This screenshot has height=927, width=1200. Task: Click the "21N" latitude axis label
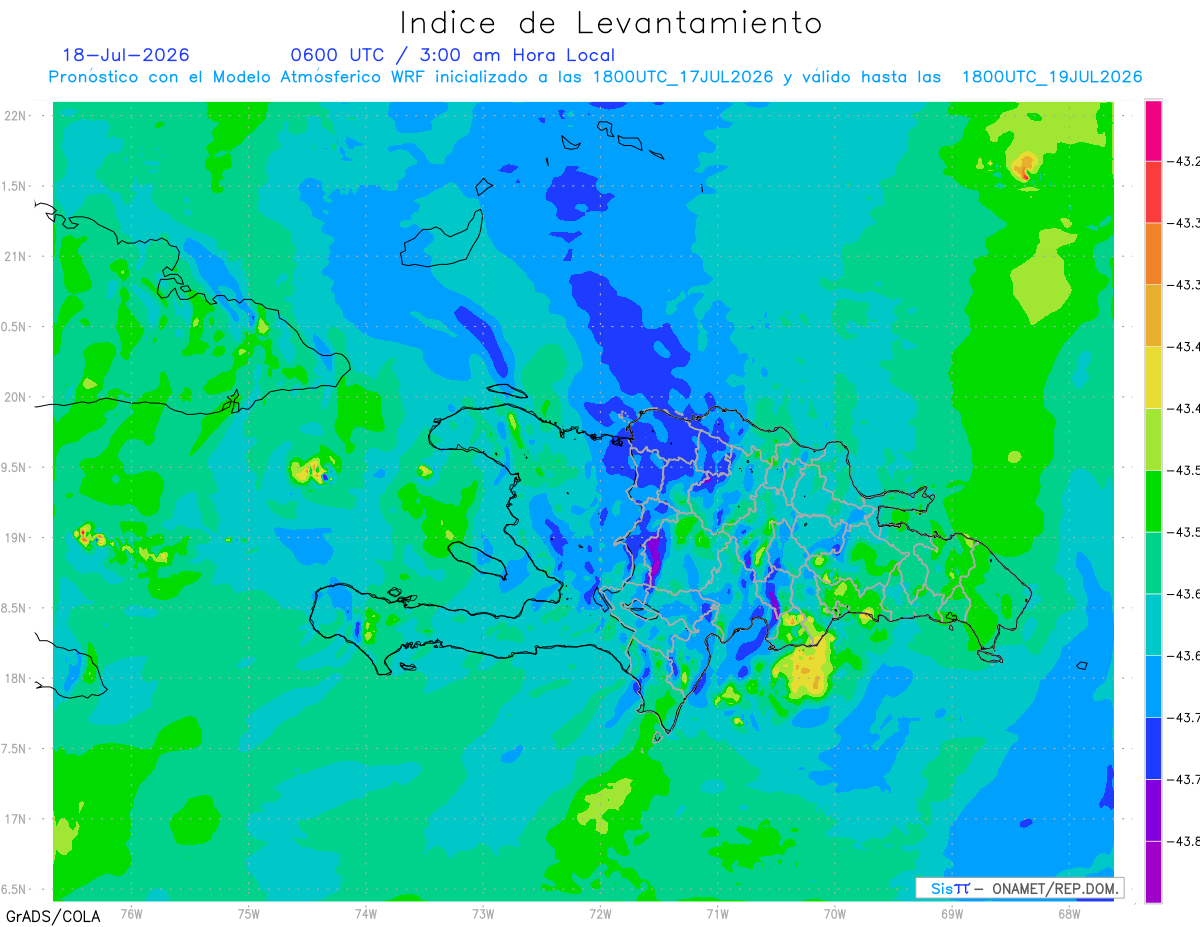pos(16,257)
